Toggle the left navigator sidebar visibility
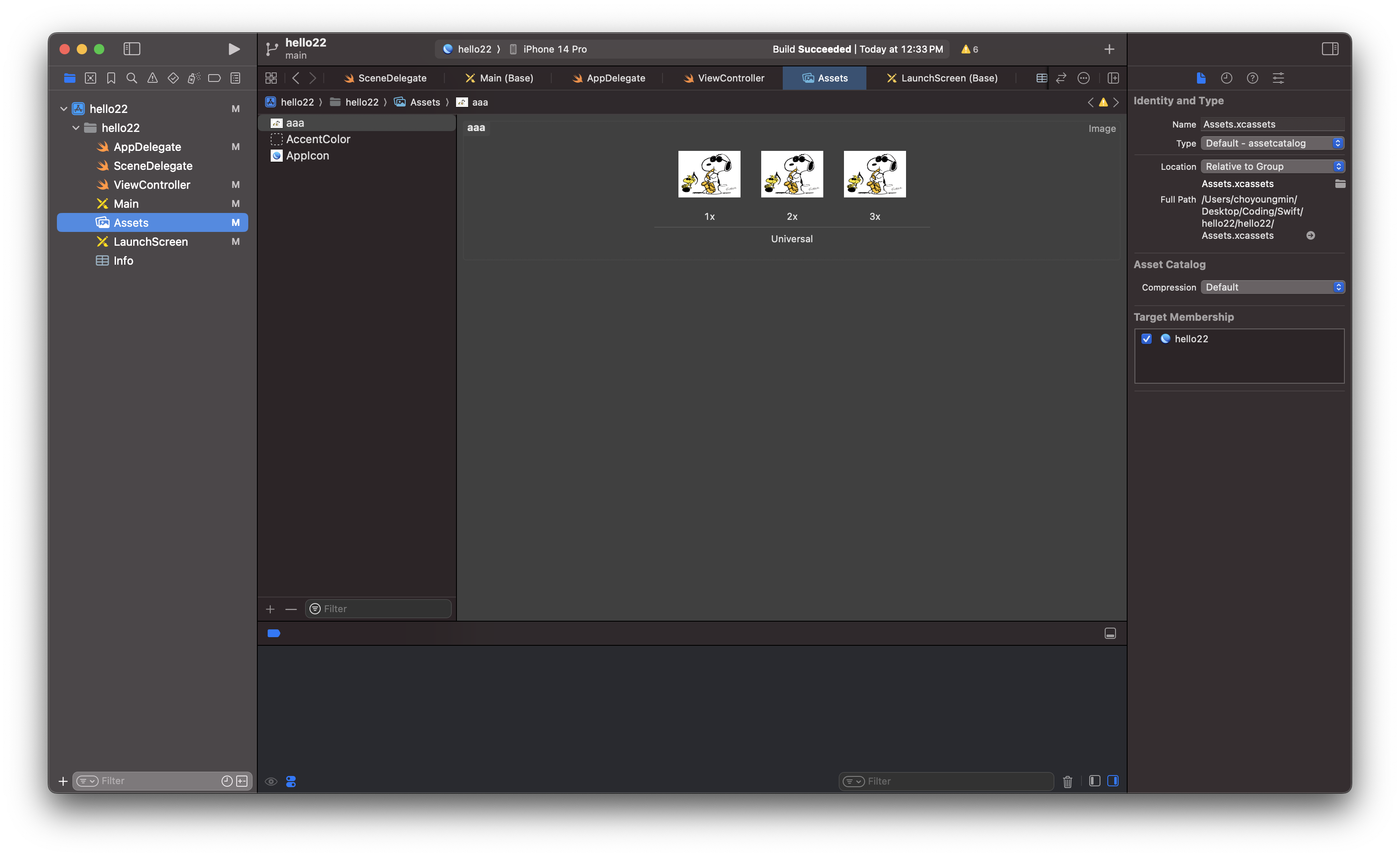Screen dimensions: 1400x857 131,50
